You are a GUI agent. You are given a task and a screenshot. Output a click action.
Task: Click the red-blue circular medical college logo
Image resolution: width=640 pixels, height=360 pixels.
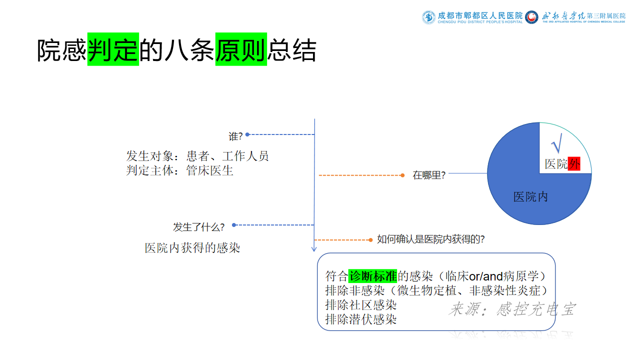pos(531,17)
